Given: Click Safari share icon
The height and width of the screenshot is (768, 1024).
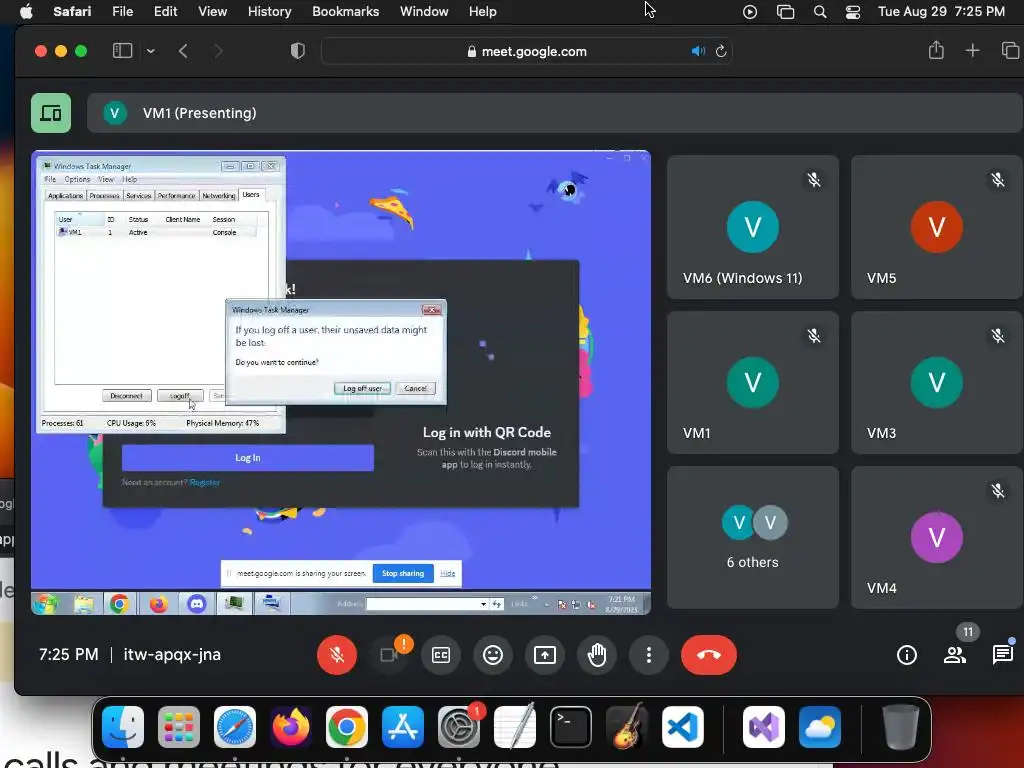Looking at the screenshot, I should click(x=936, y=50).
